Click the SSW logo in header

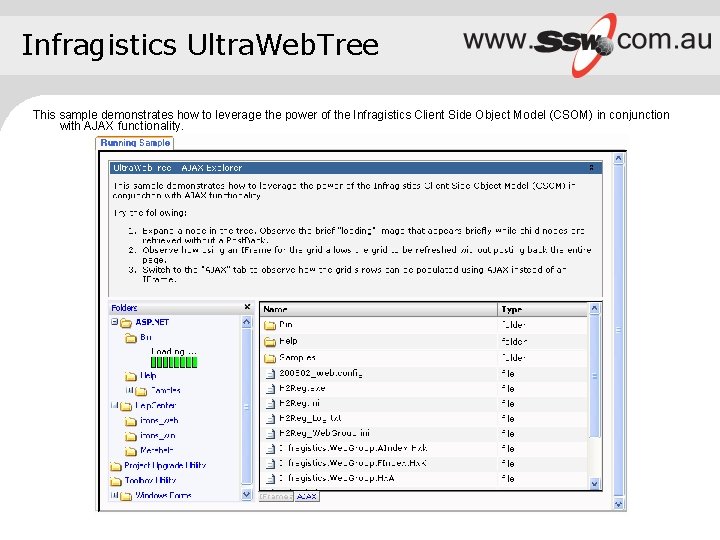588,44
